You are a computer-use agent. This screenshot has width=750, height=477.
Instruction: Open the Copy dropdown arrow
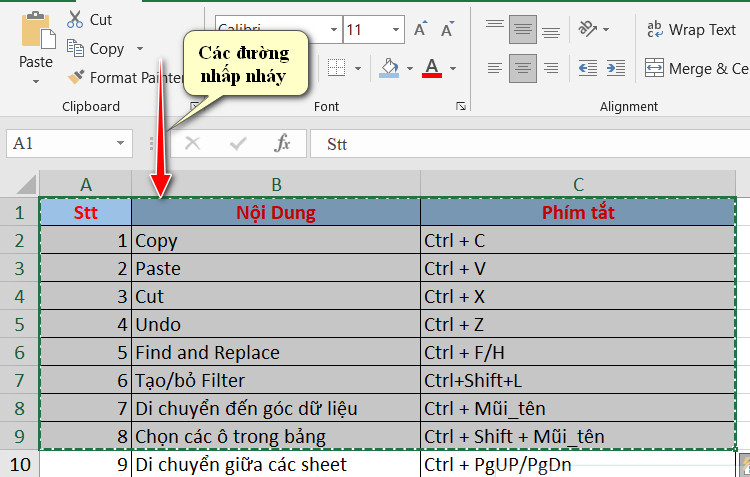point(140,48)
